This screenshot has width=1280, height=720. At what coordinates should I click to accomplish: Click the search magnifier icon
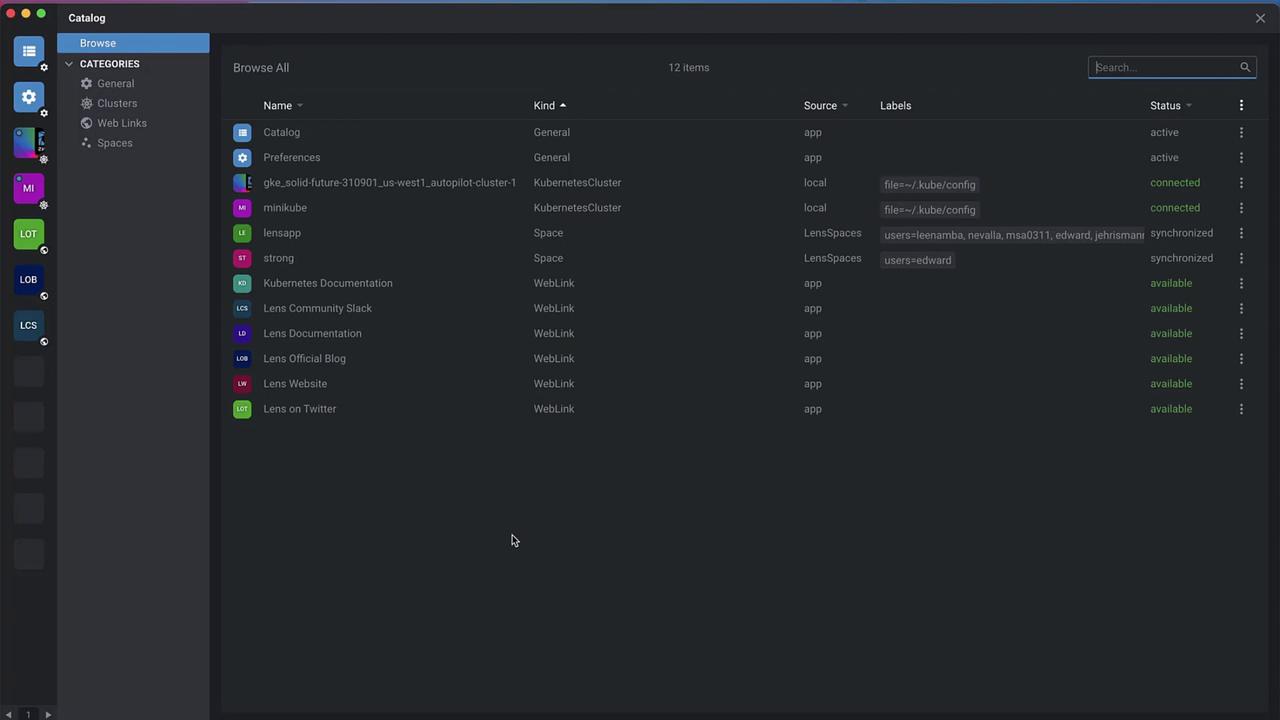click(1245, 67)
